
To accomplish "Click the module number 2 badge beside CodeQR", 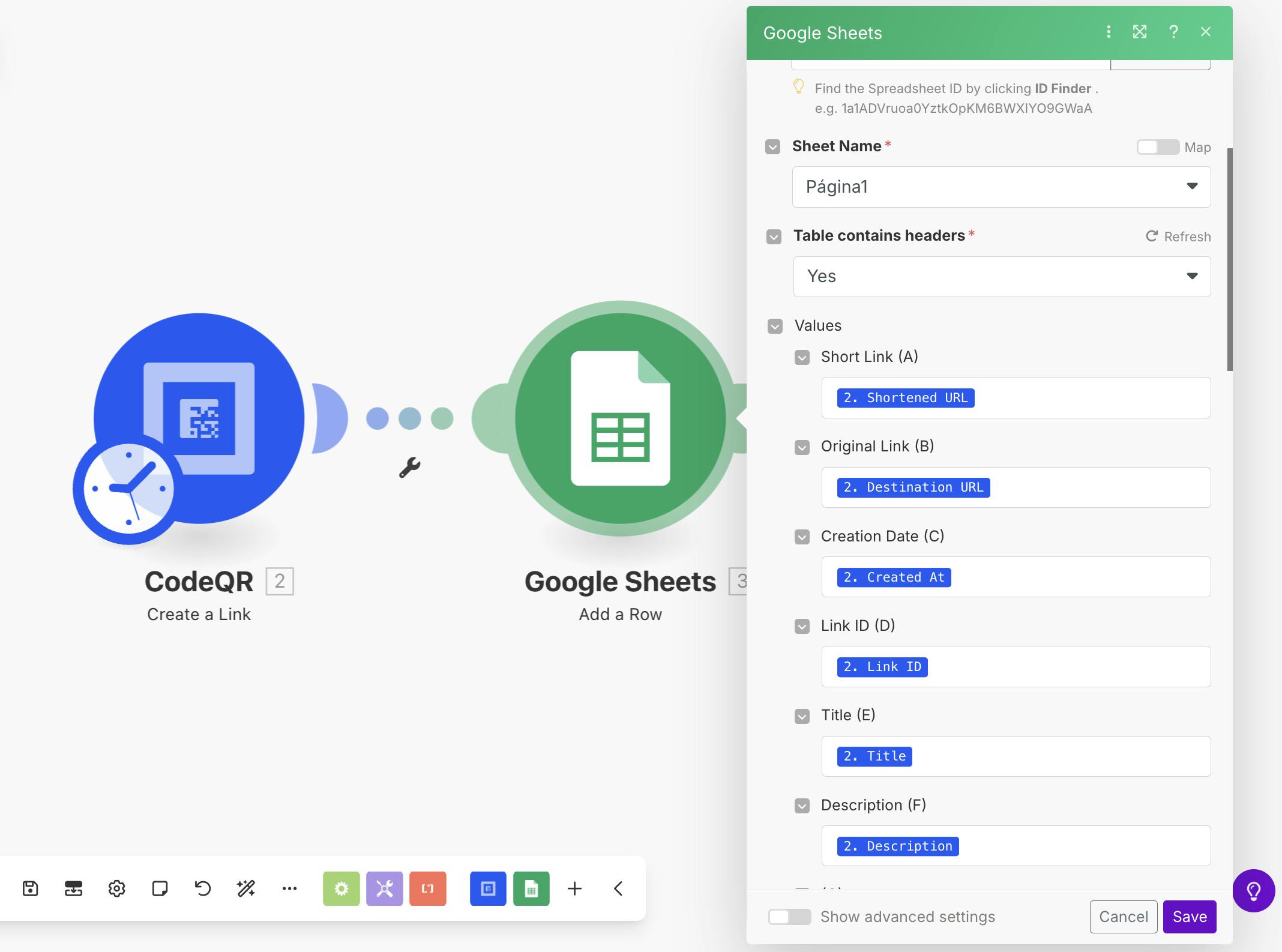I will (x=280, y=581).
